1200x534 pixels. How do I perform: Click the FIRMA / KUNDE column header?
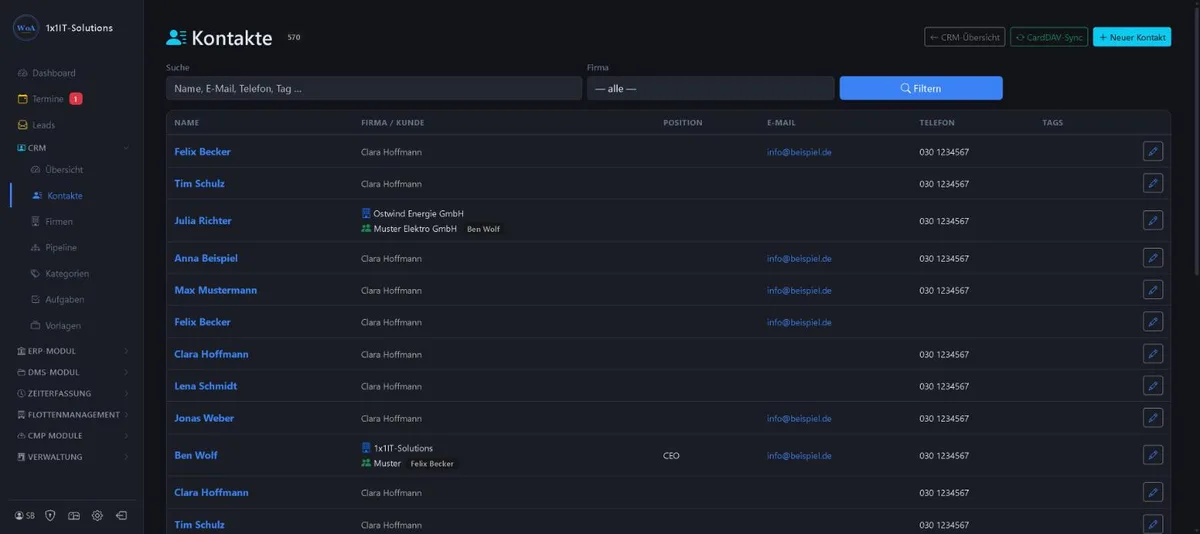[x=392, y=123]
